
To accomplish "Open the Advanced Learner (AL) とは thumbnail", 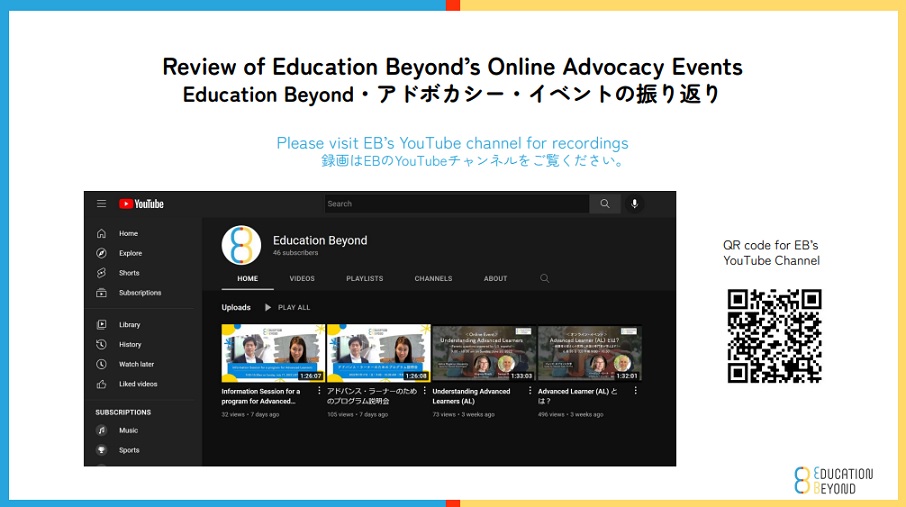I will tap(590, 353).
